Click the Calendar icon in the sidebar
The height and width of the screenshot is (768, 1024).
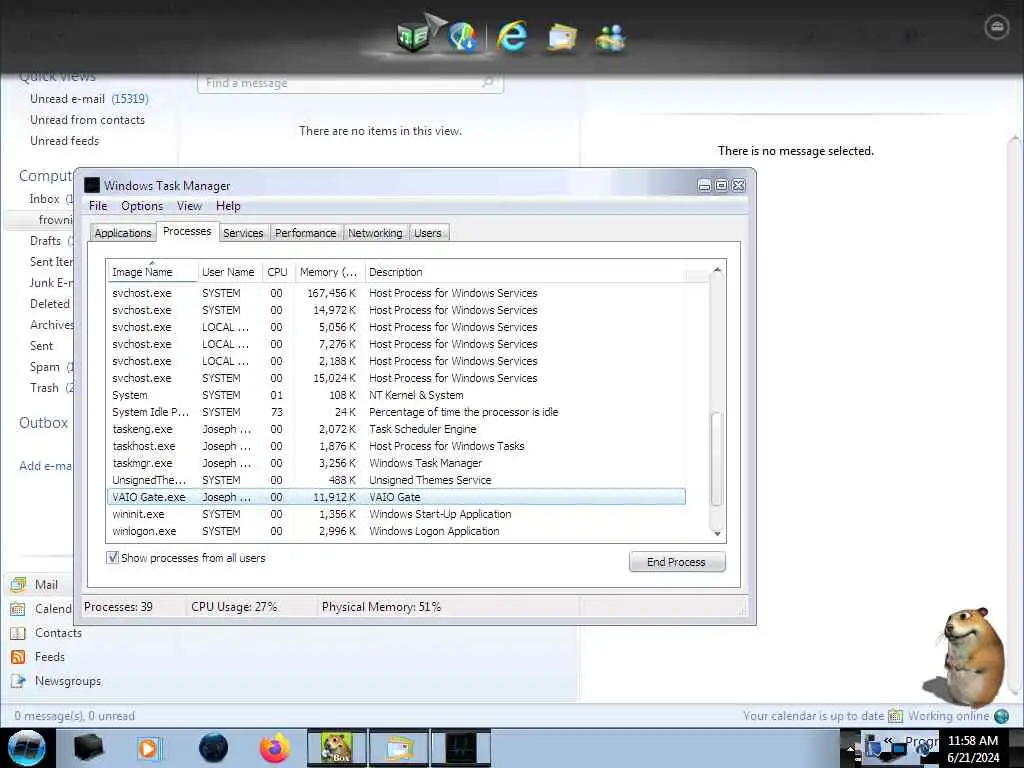18,609
